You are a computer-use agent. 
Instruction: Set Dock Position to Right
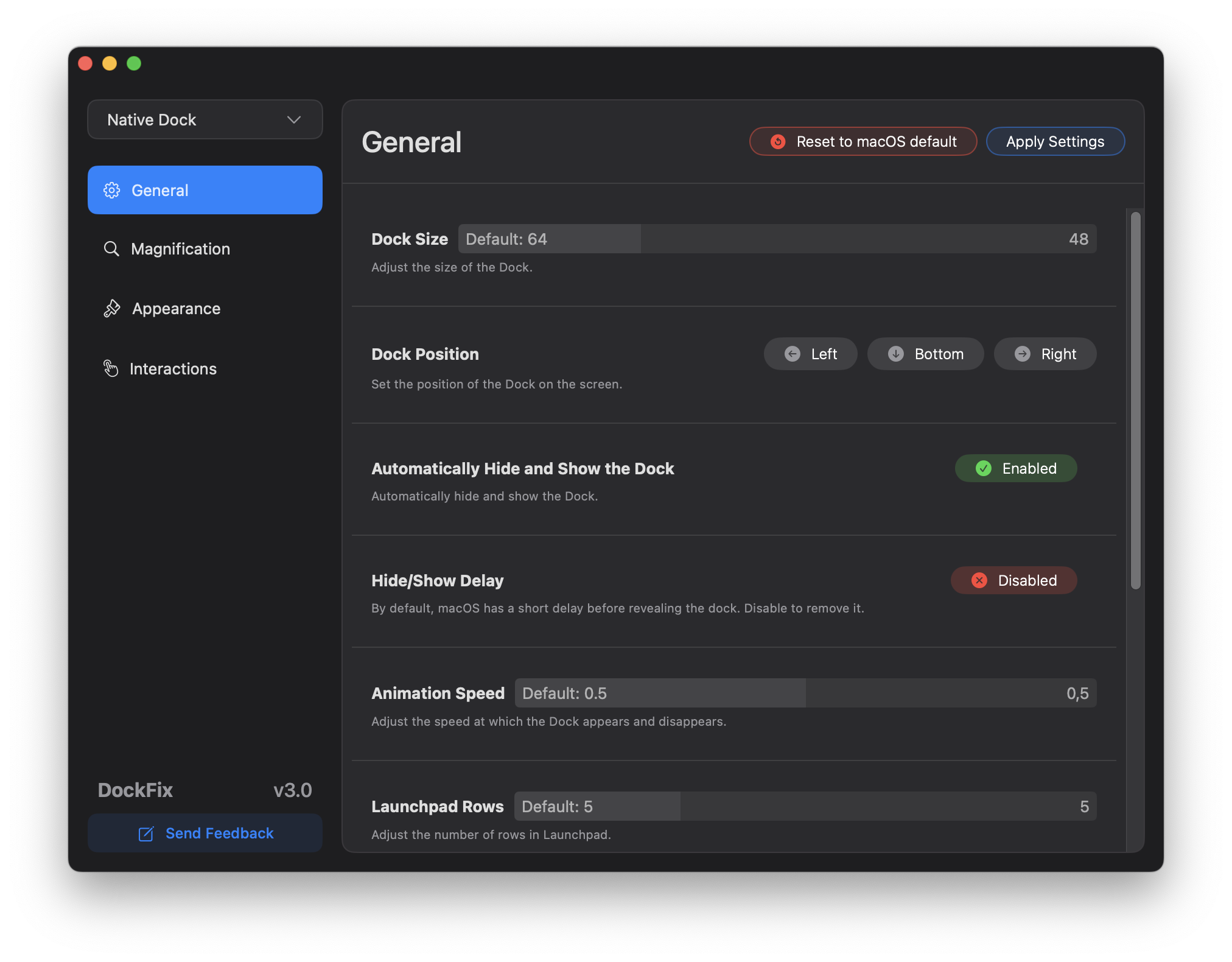(1045, 354)
